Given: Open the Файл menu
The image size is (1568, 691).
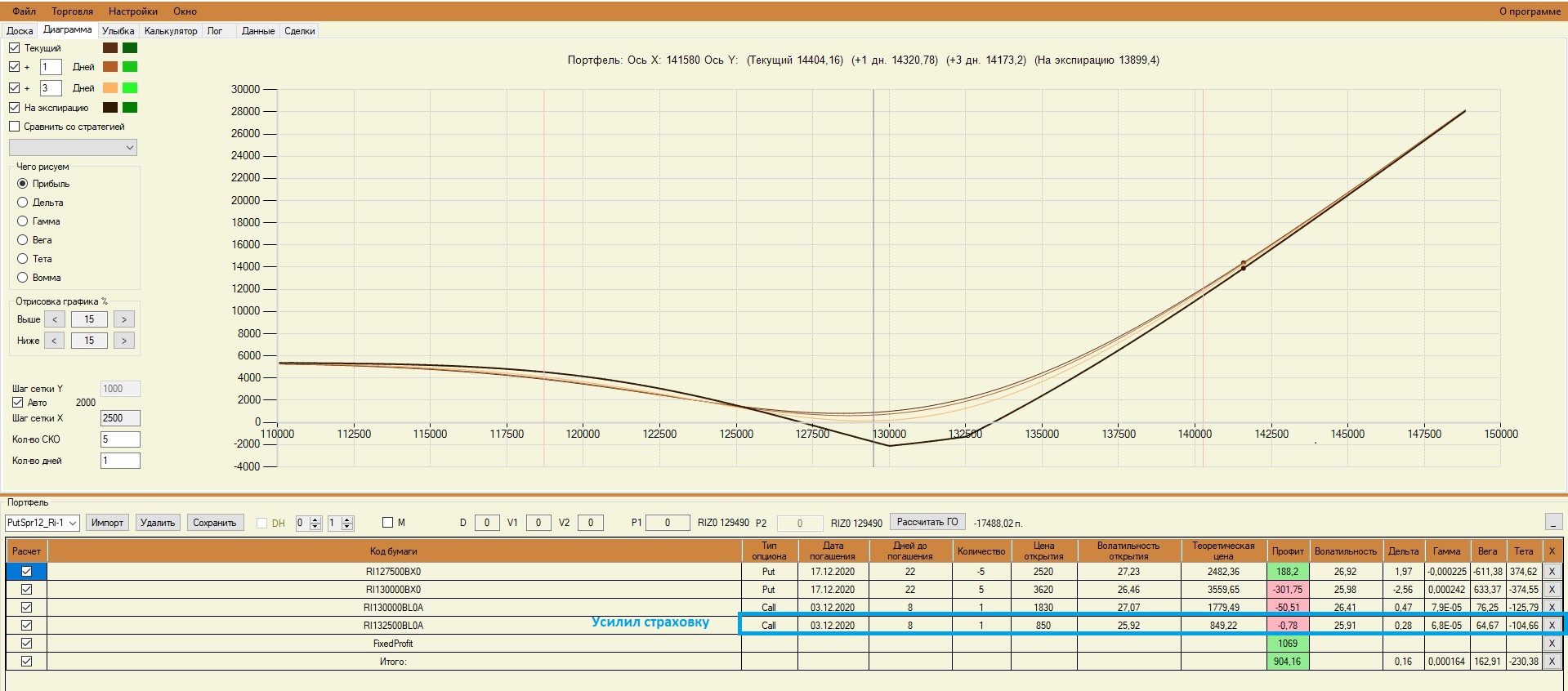Looking at the screenshot, I should coord(25,11).
